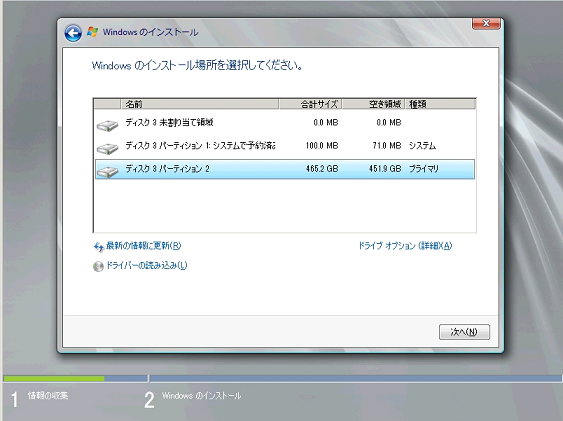
Task: Click drive icon for パーティション 1 row
Action: 107,148
